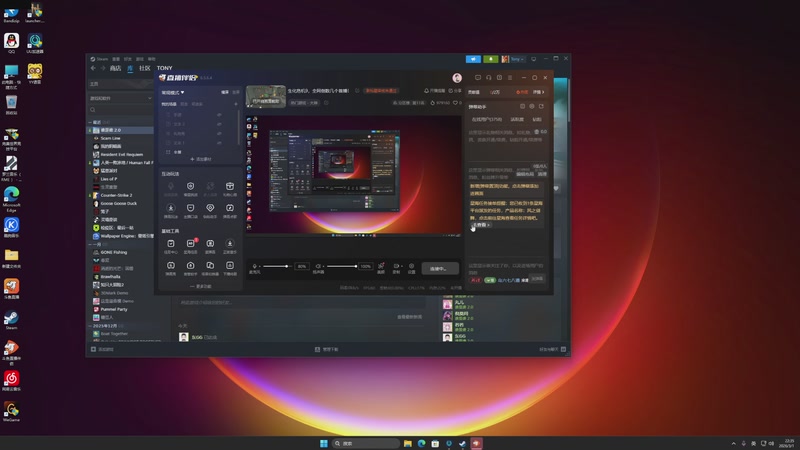Open 管理下载 at bottom of Steam window

pyautogui.click(x=327, y=349)
